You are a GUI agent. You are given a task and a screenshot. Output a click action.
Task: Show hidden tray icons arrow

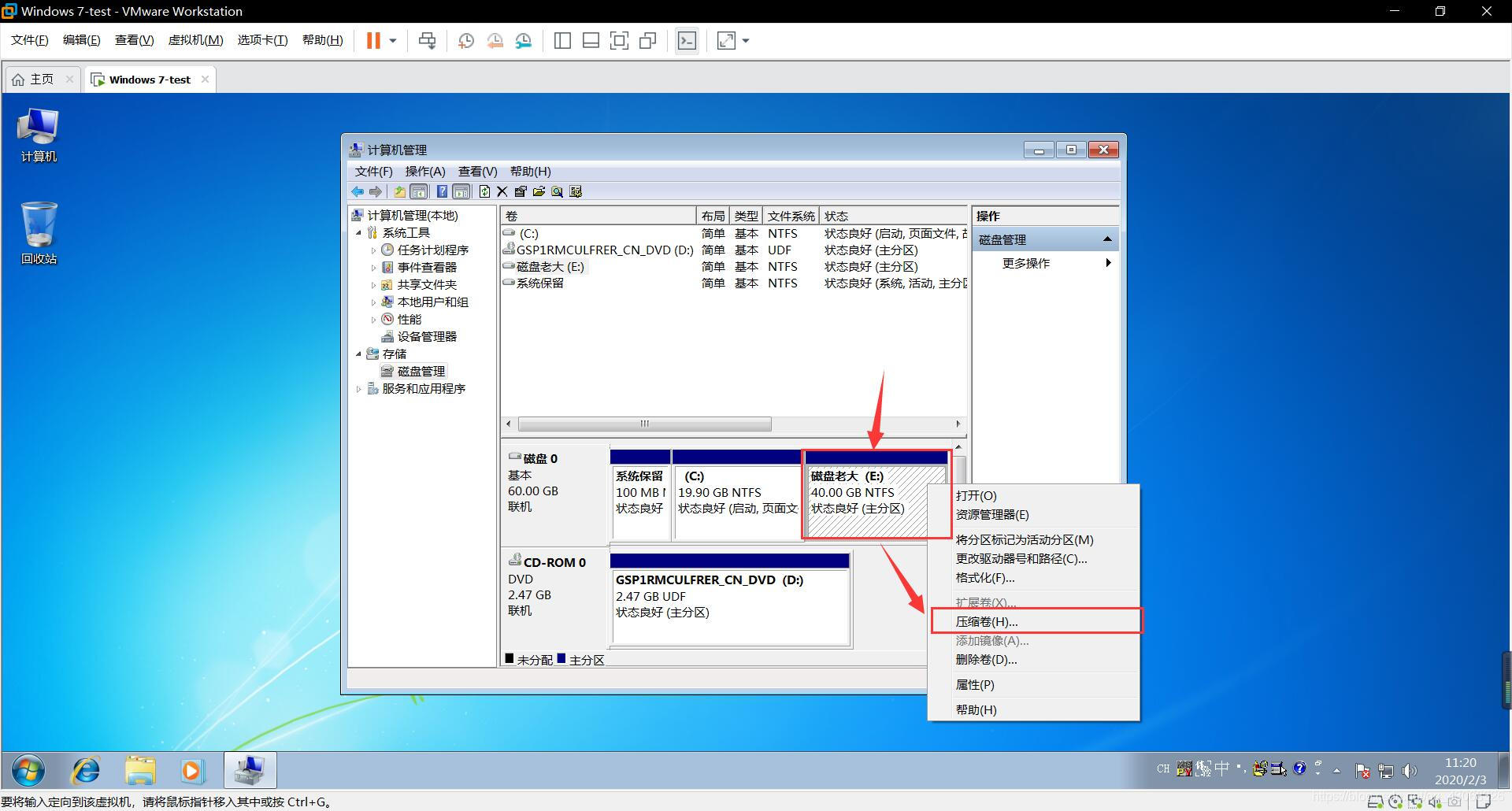pos(1336,771)
